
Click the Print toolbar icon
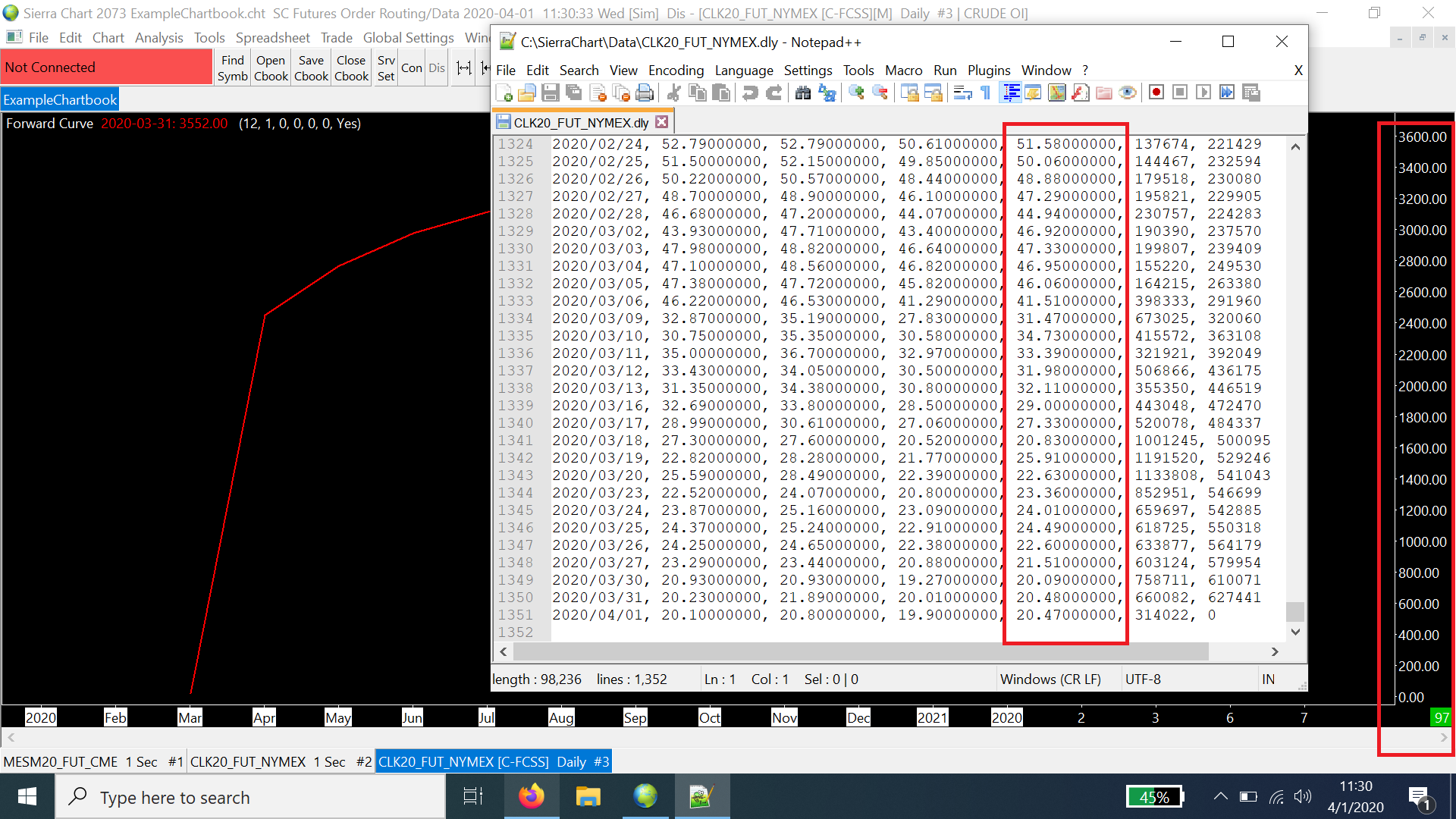click(645, 93)
